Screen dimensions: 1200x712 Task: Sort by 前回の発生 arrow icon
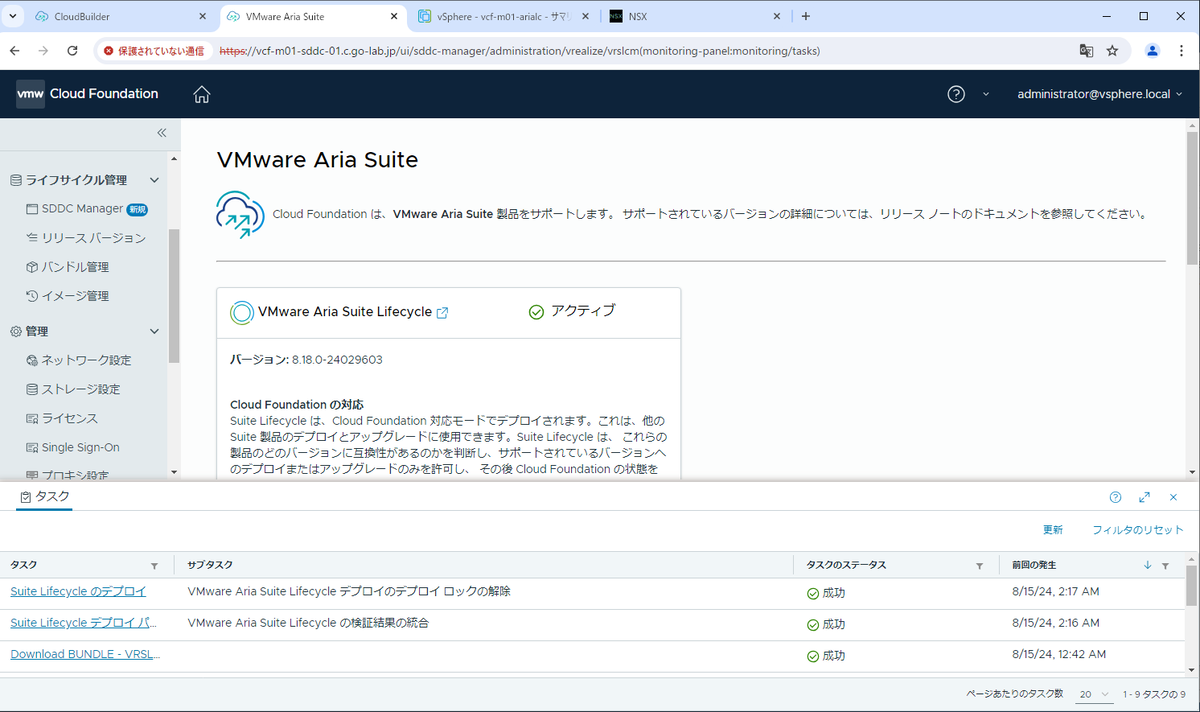tap(1148, 566)
